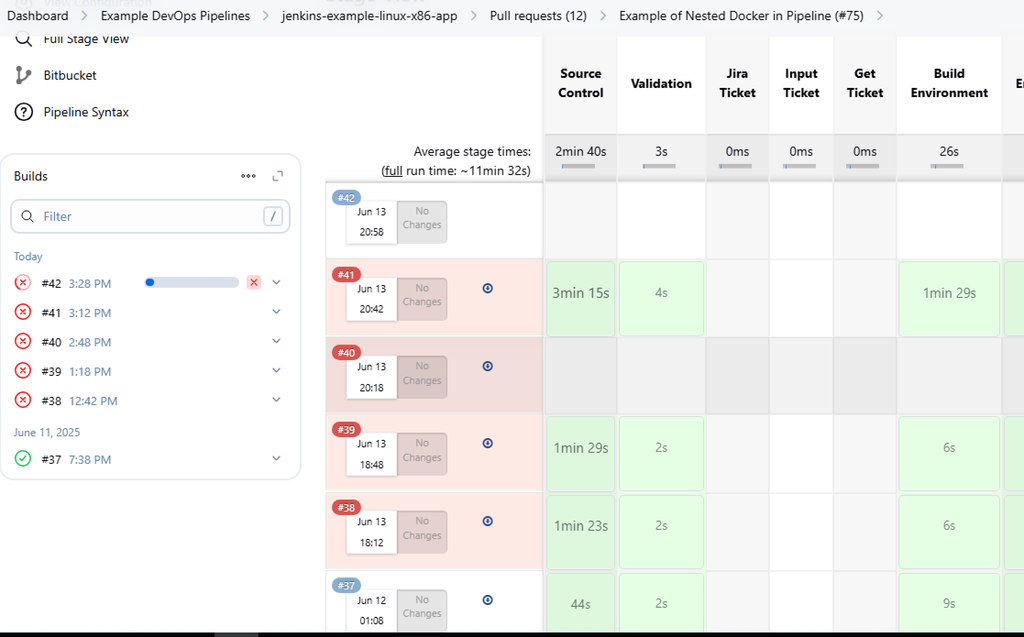Open Source Control stage cell for build #38
The height and width of the screenshot is (637, 1024).
(581, 525)
